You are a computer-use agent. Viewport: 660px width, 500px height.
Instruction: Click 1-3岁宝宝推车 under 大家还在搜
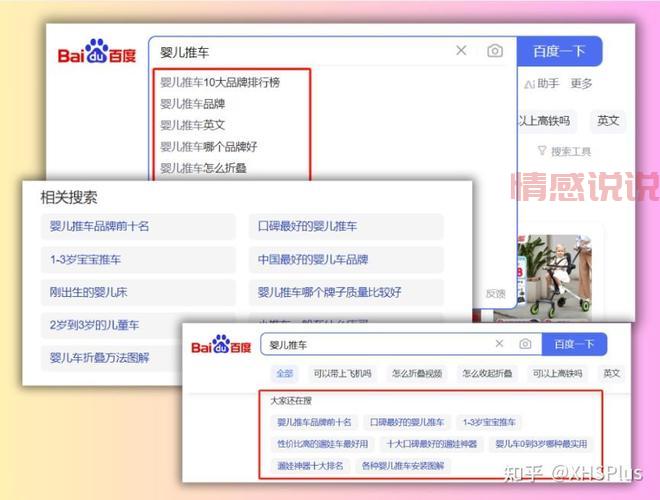point(489,422)
